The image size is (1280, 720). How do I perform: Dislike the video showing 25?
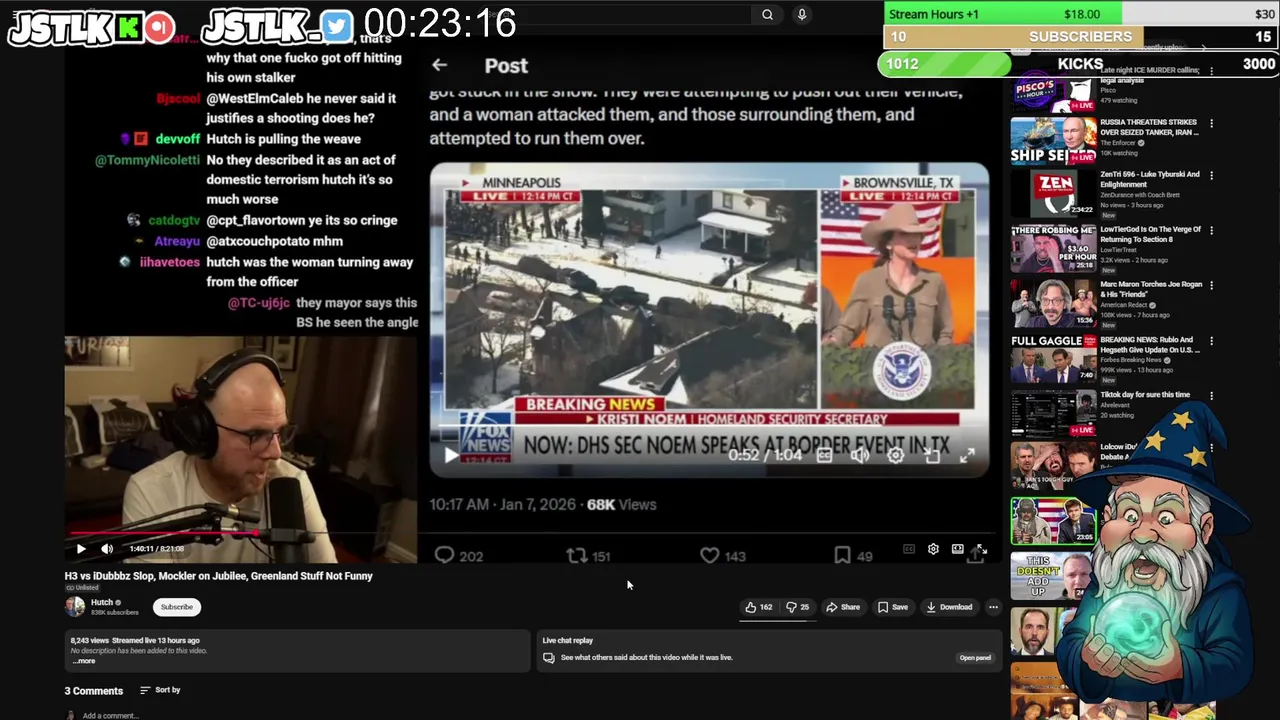pos(798,607)
